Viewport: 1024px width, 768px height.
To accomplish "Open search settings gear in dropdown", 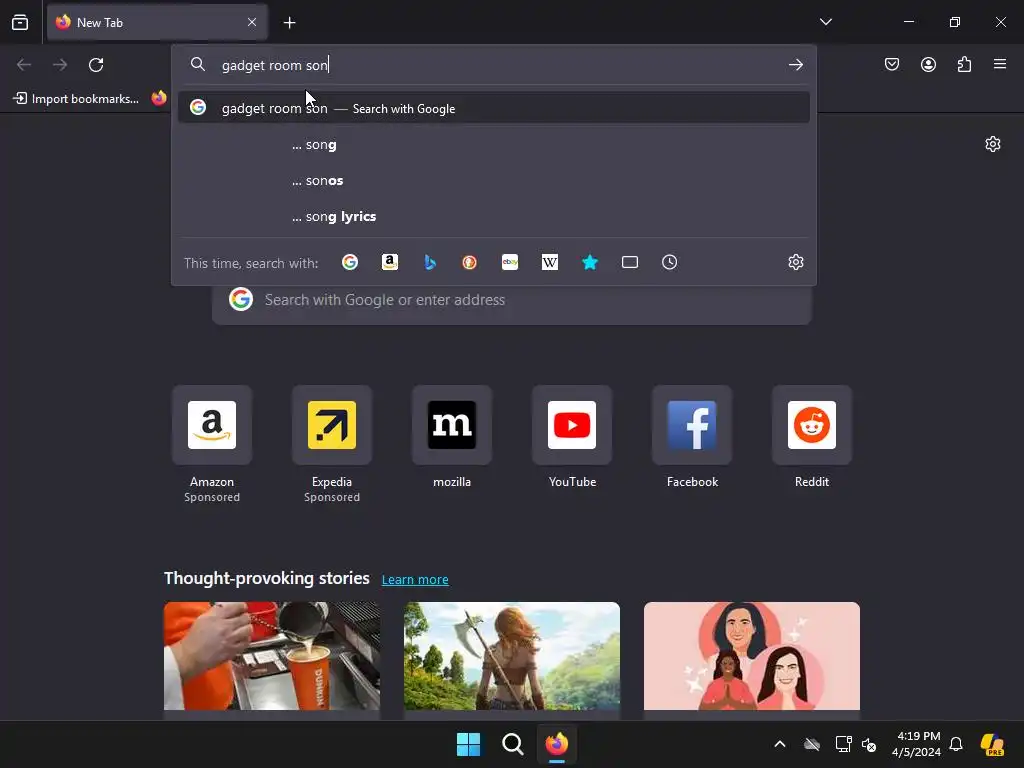I will (x=795, y=263).
